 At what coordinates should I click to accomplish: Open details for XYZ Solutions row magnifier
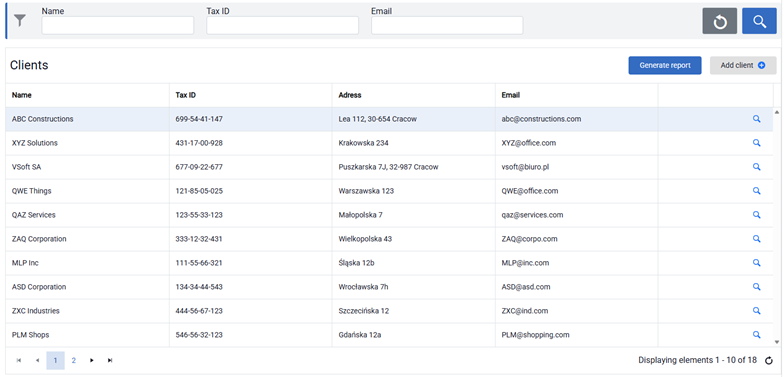coord(756,143)
